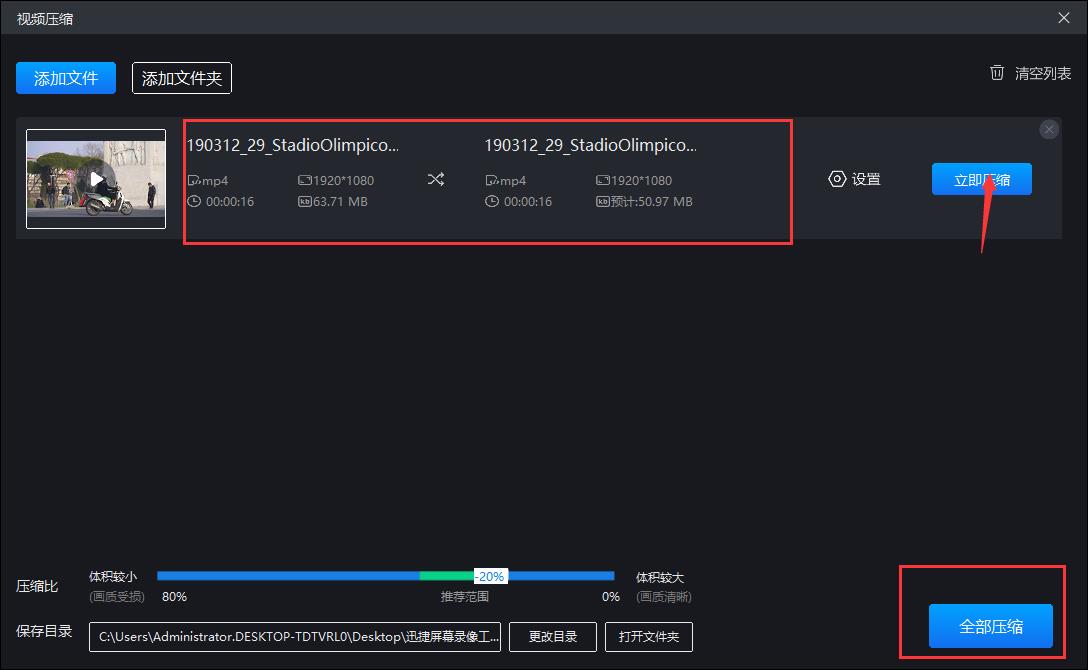Select the output file name on the right
Image resolution: width=1088 pixels, height=670 pixels.
point(590,145)
